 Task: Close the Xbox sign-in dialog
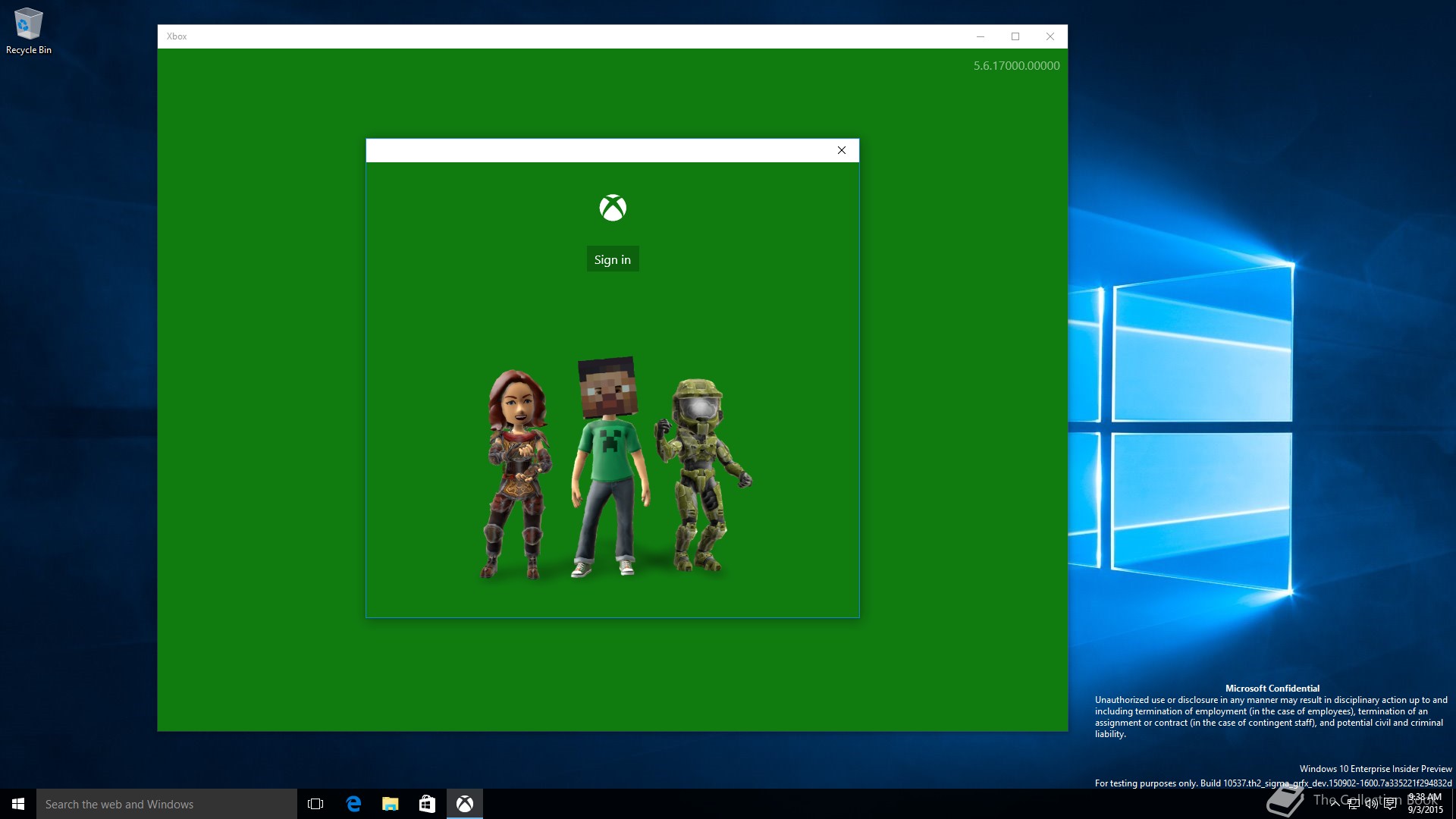tap(842, 150)
